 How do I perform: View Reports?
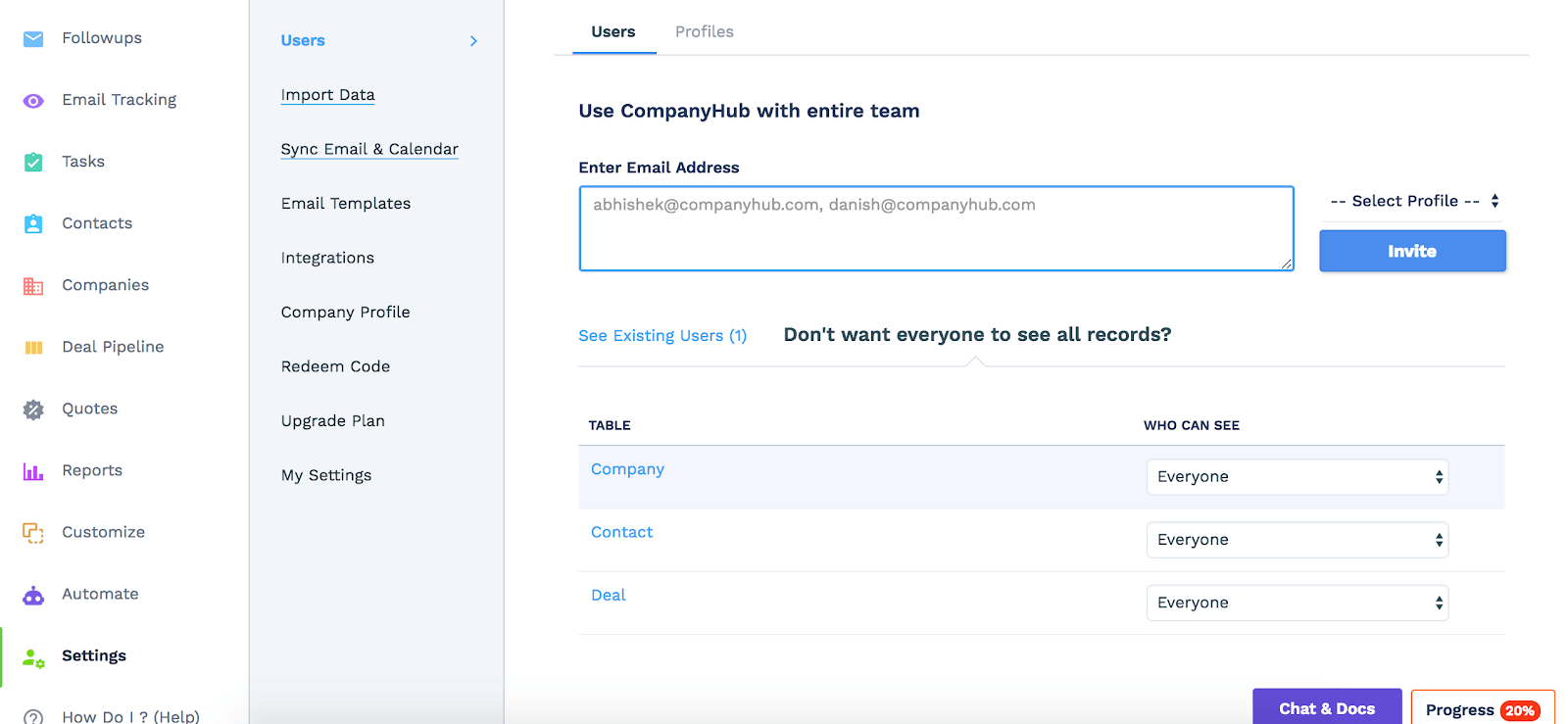pyautogui.click(x=92, y=470)
